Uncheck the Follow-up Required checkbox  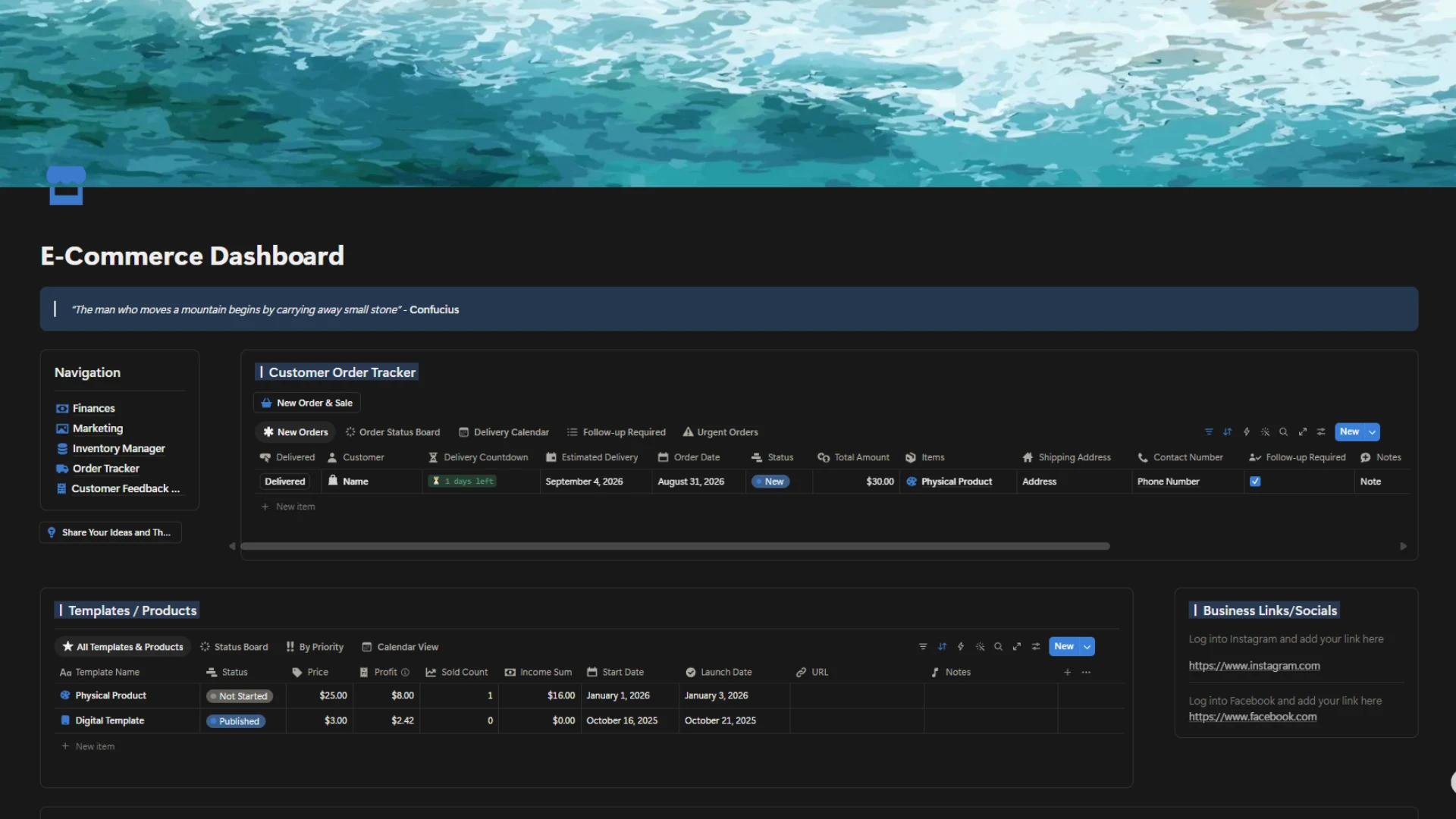coord(1255,481)
